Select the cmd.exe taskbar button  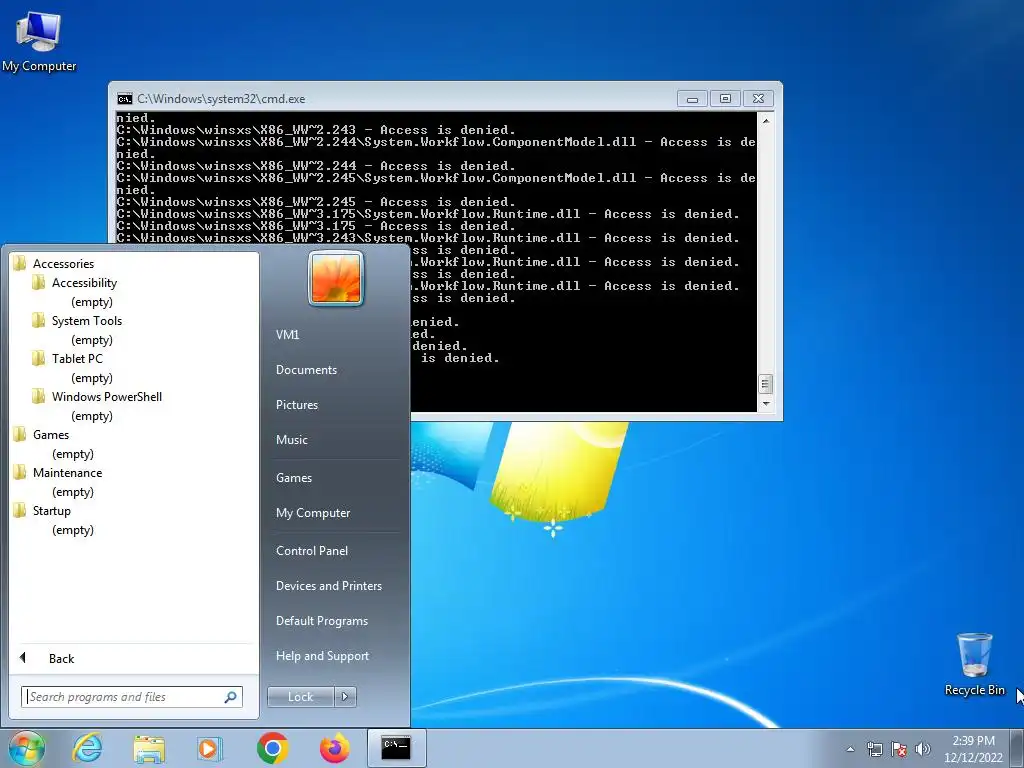pos(396,748)
